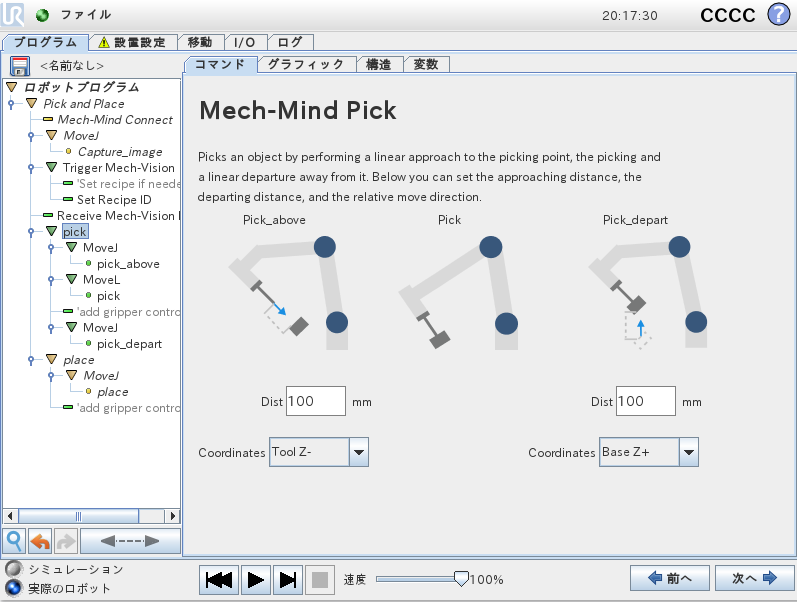Open the ログ log tab

pos(290,42)
